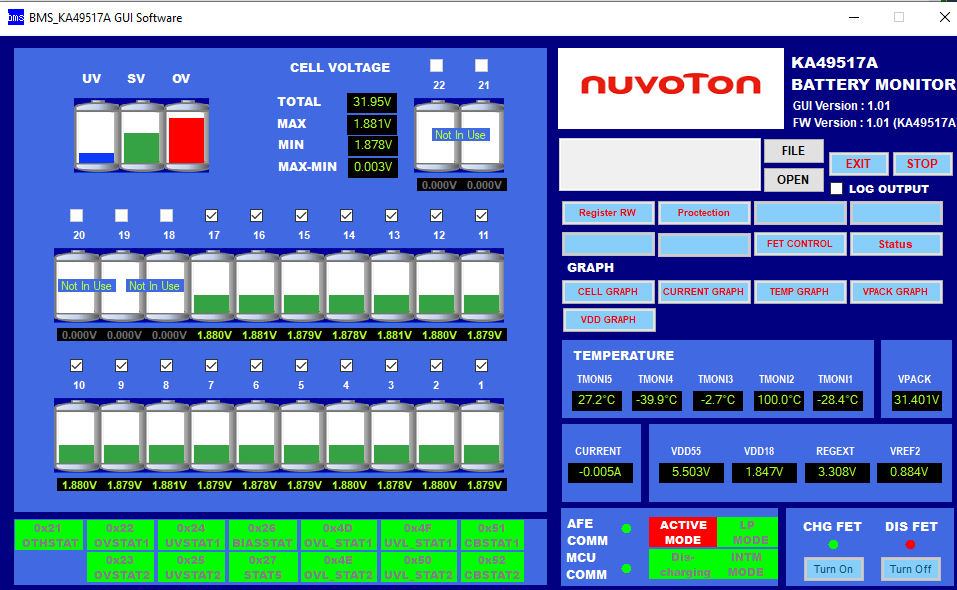
Task: Uncheck the cell 17 checkbox
Action: coord(211,215)
